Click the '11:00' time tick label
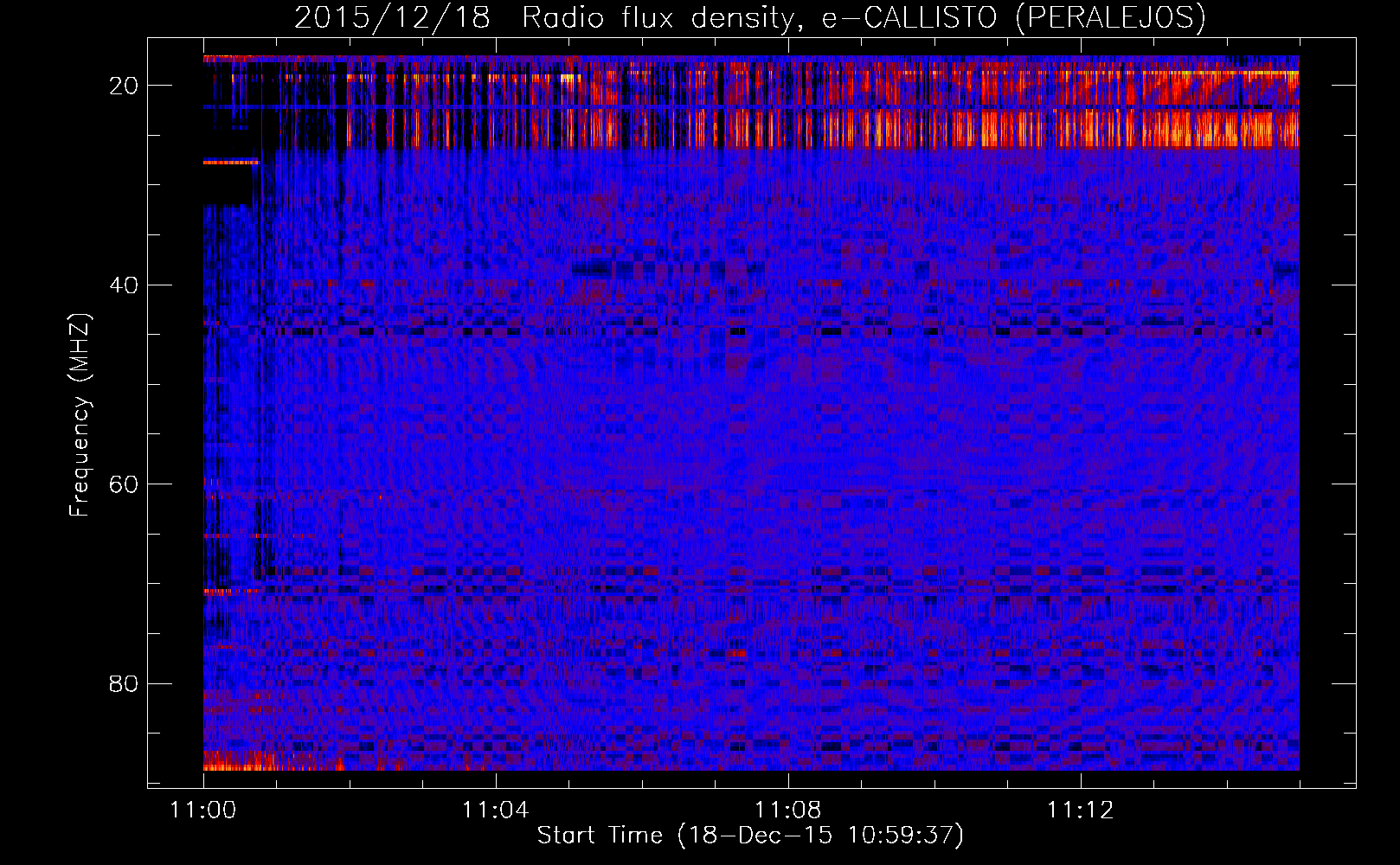Viewport: 1400px width, 865px height. click(203, 811)
